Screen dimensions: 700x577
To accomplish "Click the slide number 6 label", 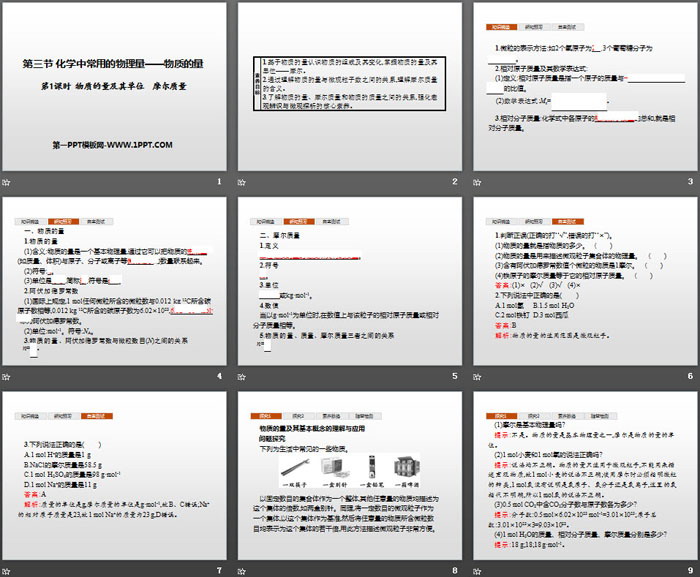I will tap(689, 377).
